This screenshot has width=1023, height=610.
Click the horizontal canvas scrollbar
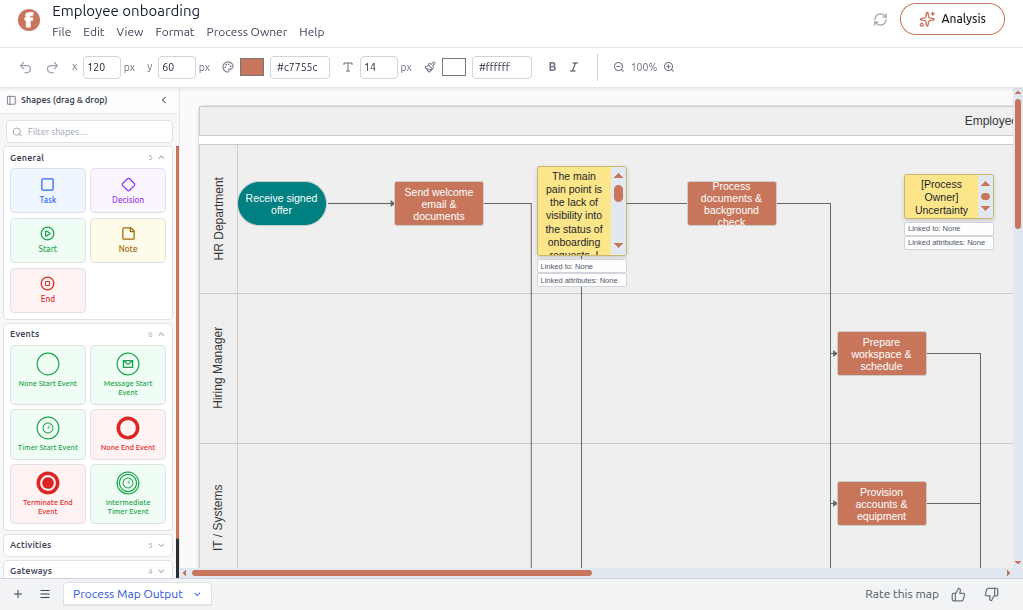click(x=391, y=573)
